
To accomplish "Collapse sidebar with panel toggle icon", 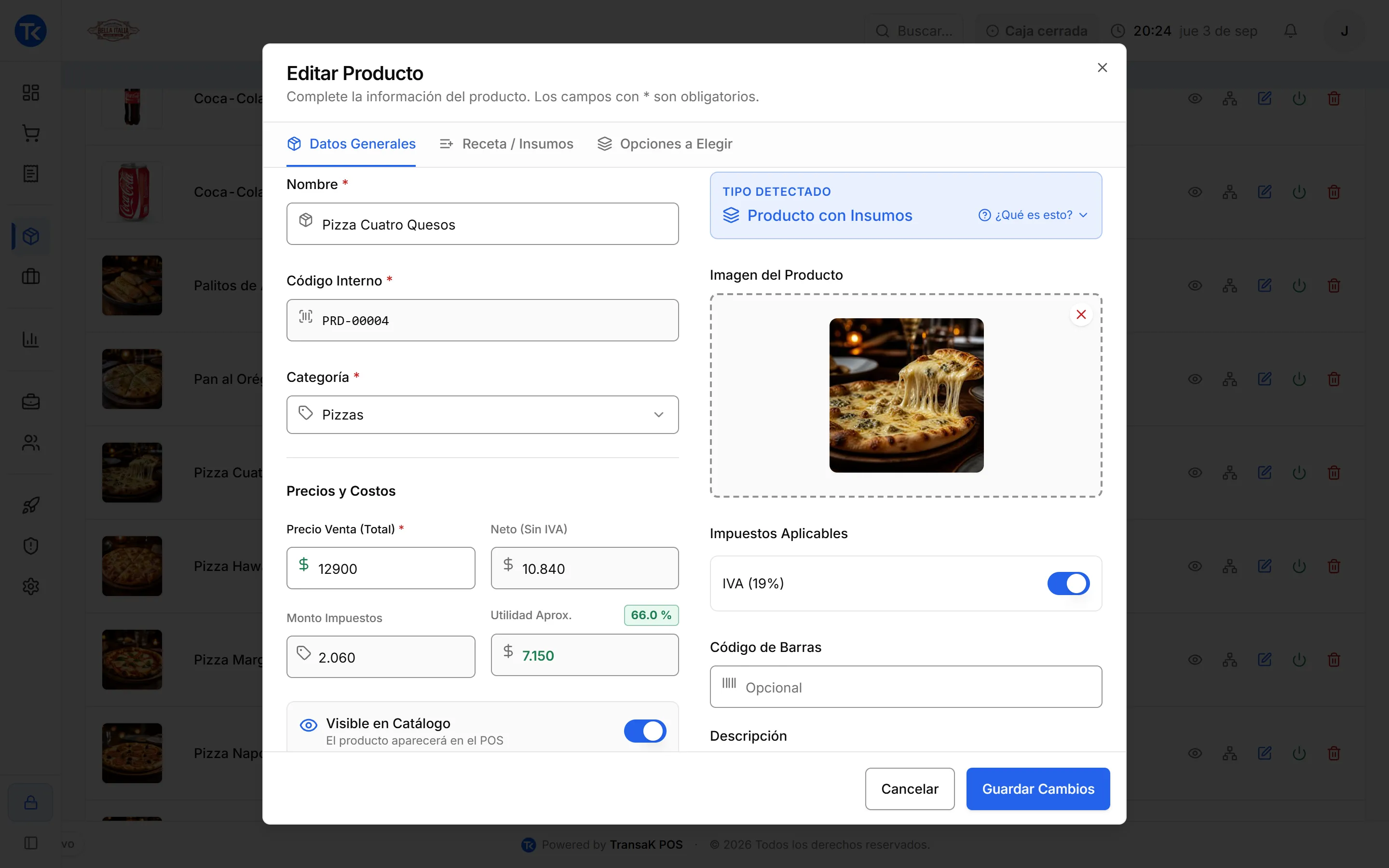I will (x=30, y=843).
